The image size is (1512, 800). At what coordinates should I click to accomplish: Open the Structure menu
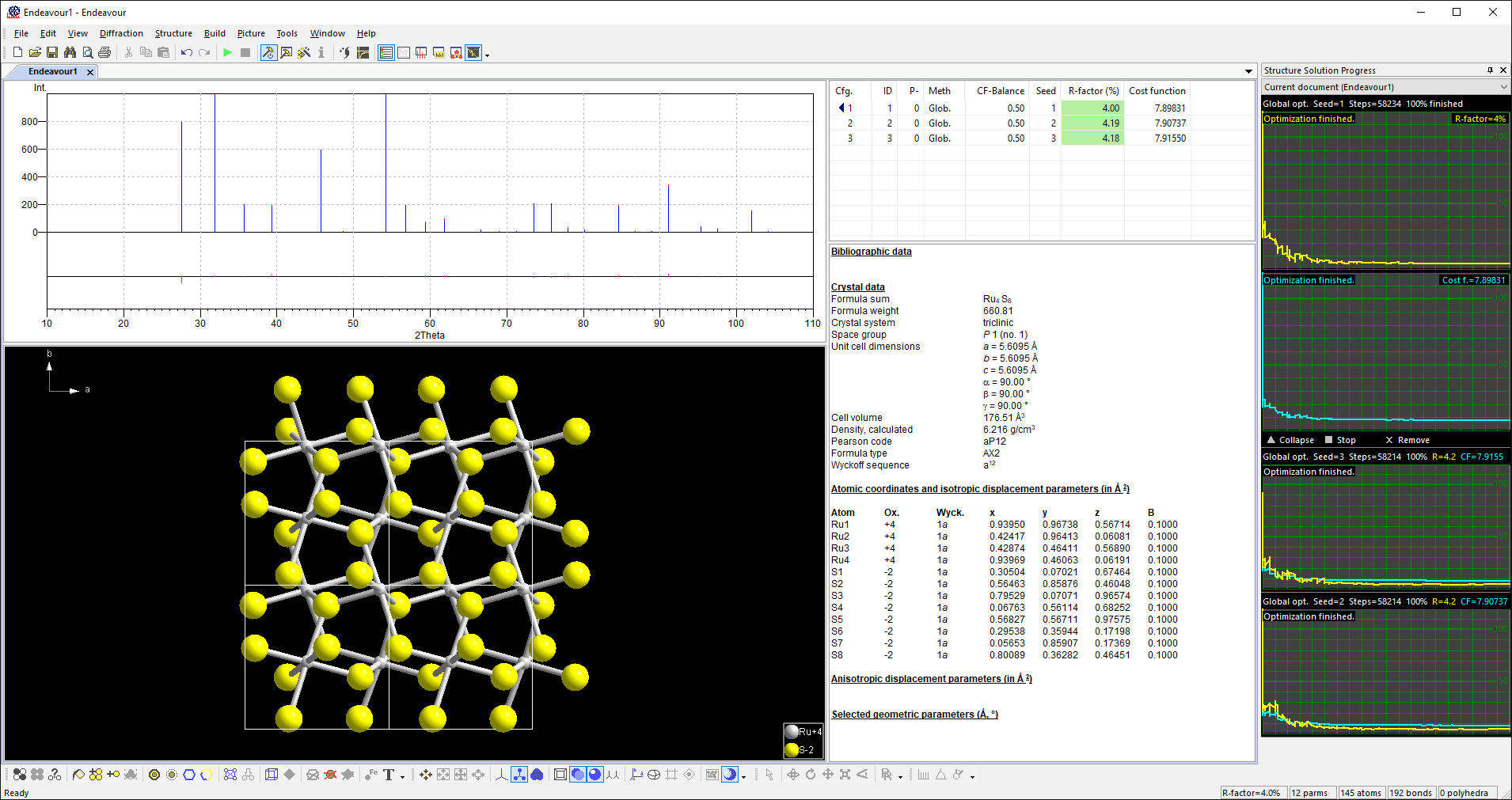coord(173,33)
